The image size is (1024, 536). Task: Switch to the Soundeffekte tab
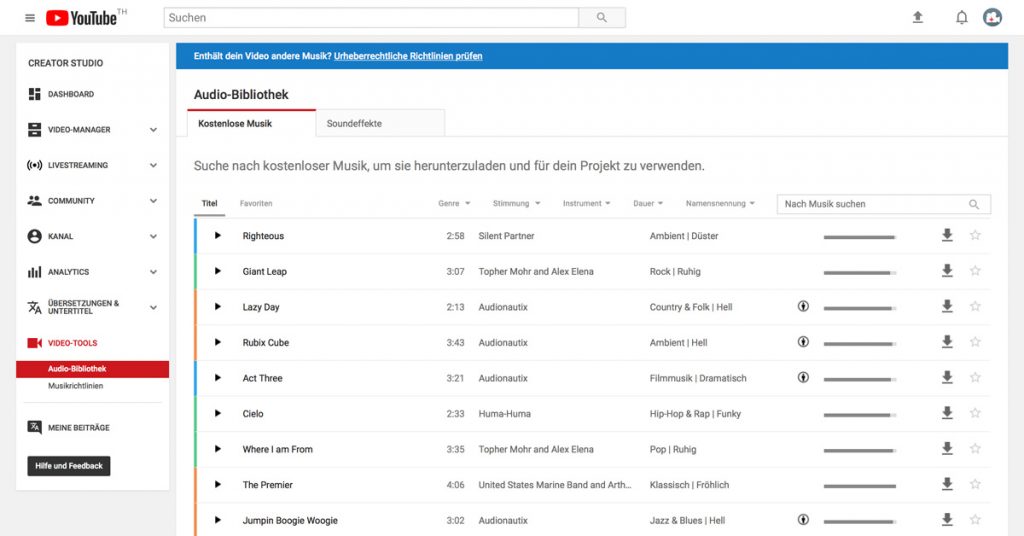tap(380, 123)
